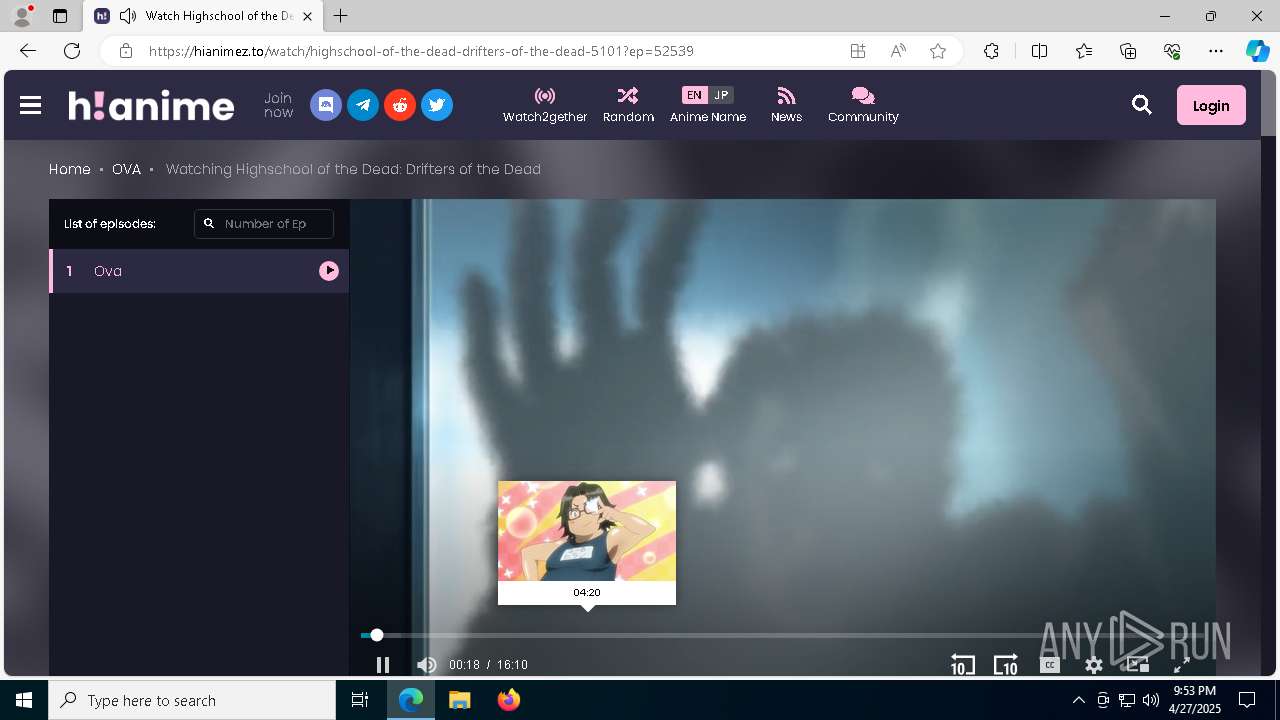Viewport: 1280px width, 720px height.
Task: Open the notification center
Action: point(1247,700)
